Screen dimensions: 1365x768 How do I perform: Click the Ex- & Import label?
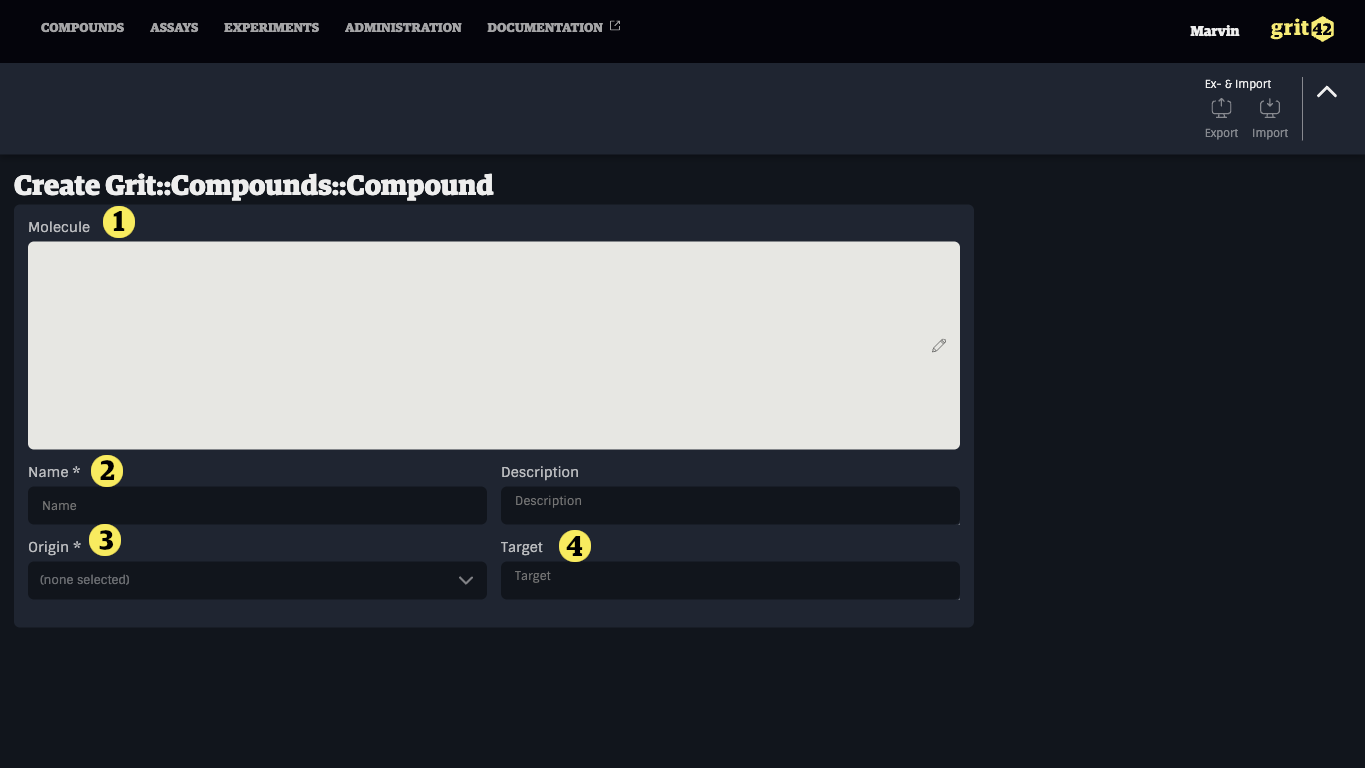(x=1238, y=84)
